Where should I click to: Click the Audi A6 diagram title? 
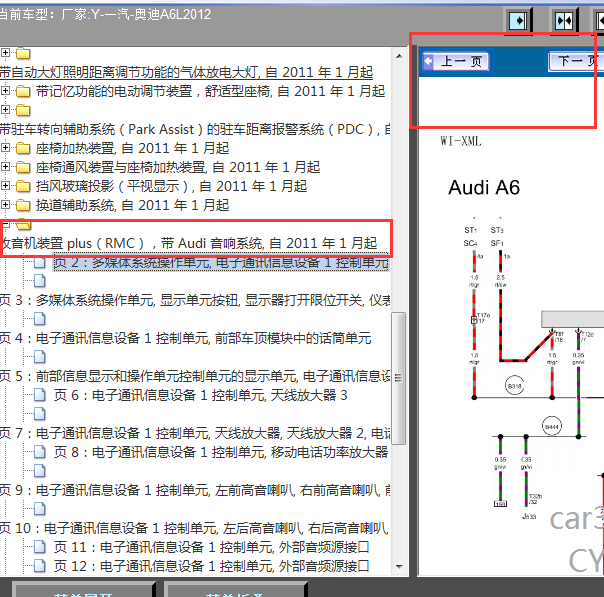point(484,188)
